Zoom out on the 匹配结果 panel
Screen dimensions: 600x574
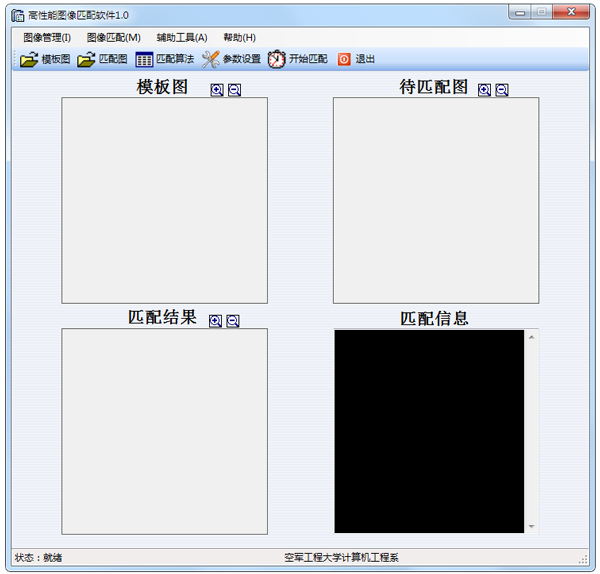tap(233, 321)
